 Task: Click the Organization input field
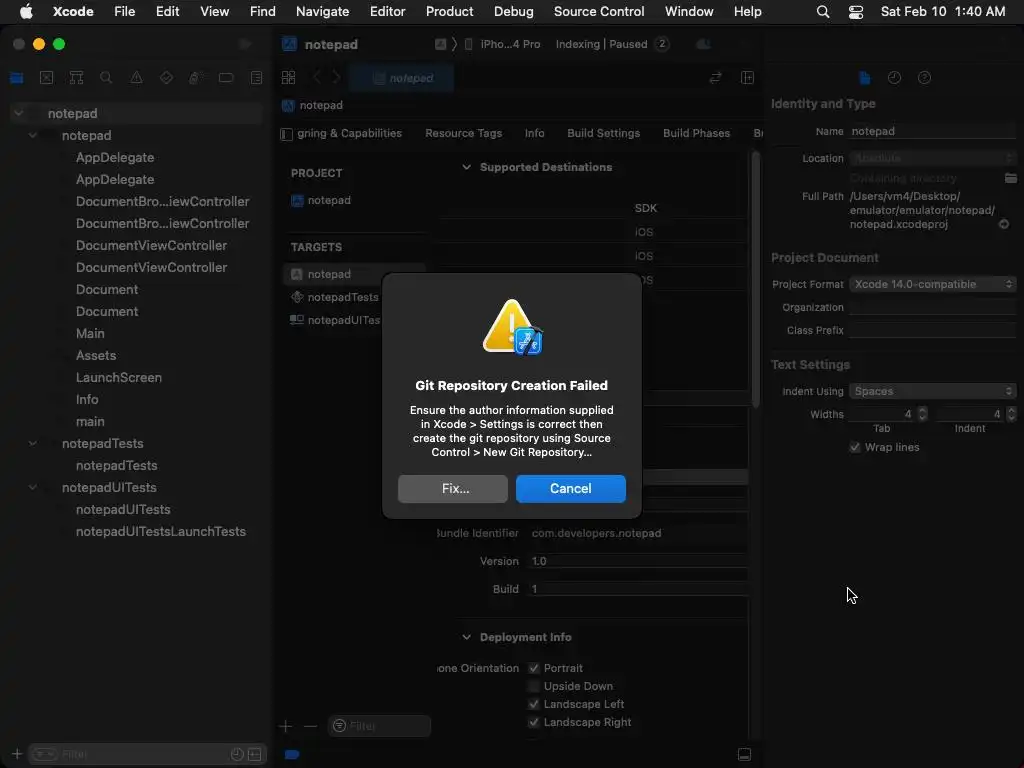(x=932, y=308)
